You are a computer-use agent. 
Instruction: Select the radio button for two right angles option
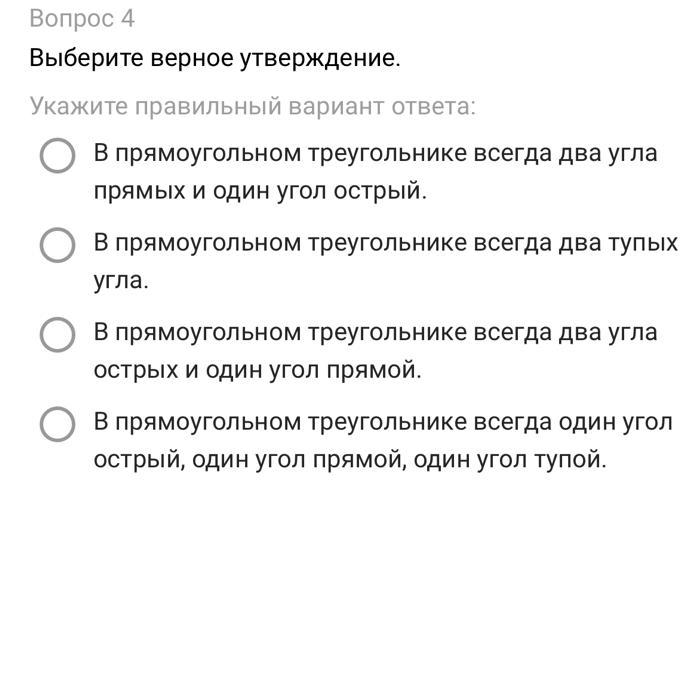(x=57, y=156)
